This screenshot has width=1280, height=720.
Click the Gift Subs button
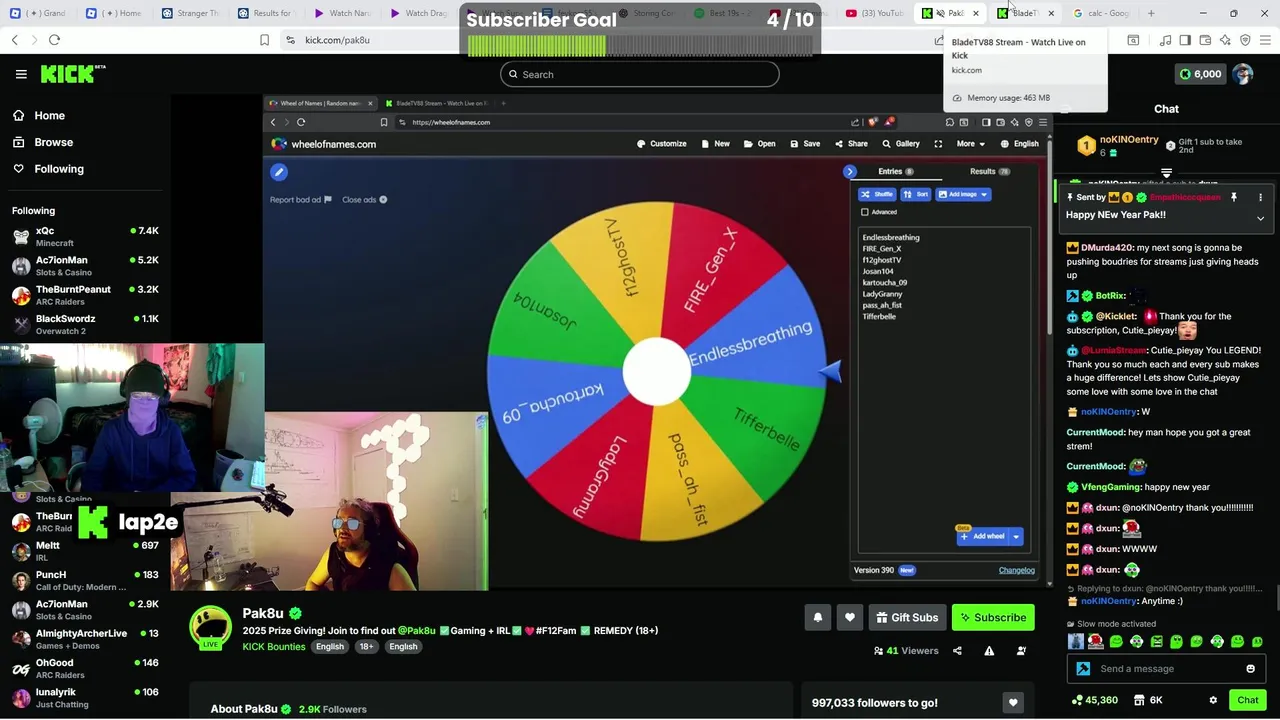pyautogui.click(x=907, y=617)
